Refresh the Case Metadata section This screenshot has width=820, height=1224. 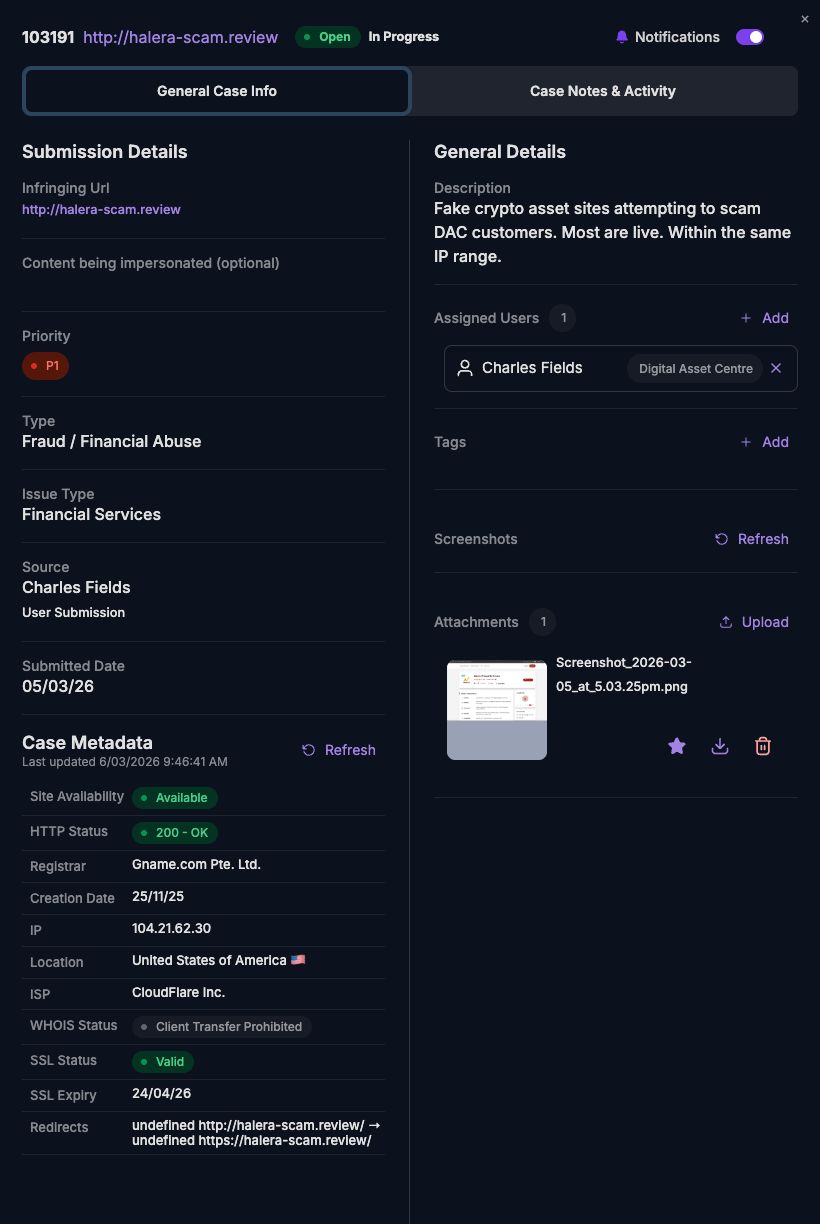point(339,750)
